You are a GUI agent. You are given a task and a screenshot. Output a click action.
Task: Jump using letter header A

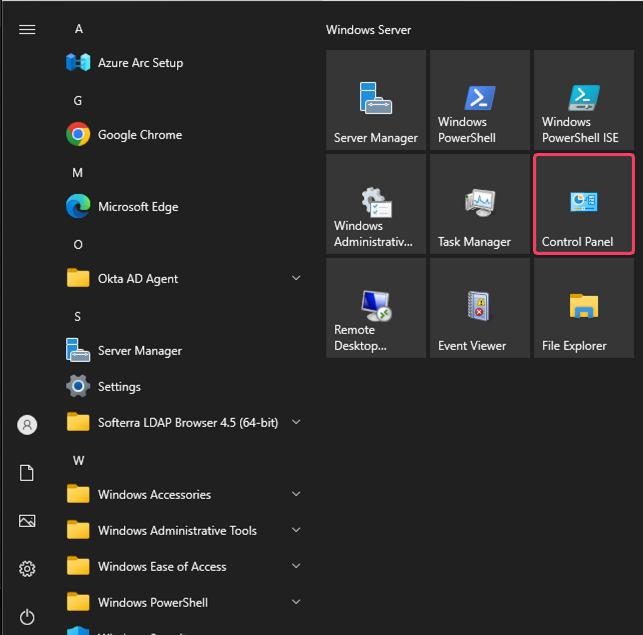[79, 29]
